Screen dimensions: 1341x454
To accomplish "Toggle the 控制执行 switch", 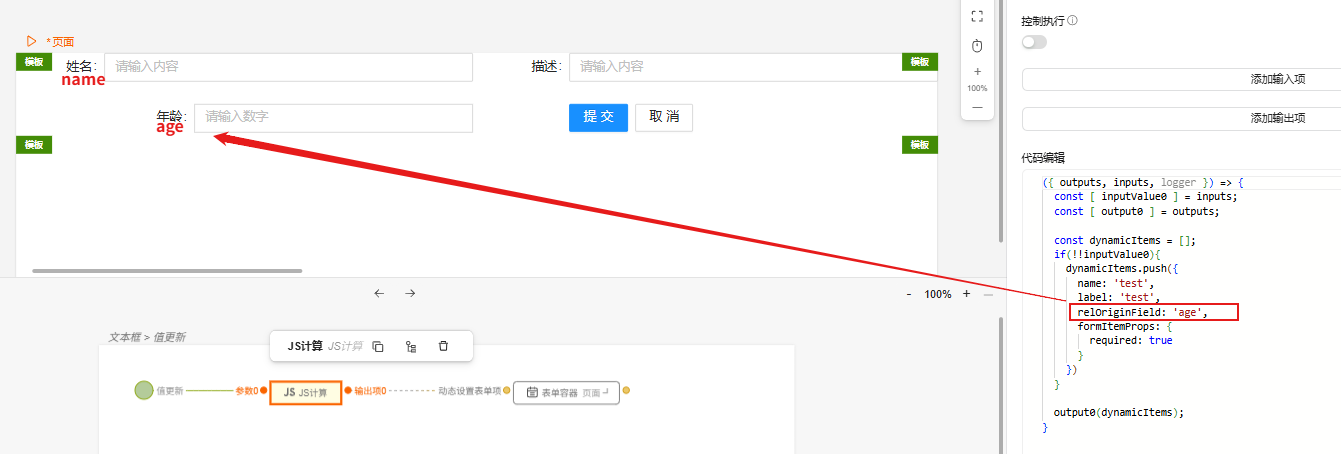I will tap(1034, 42).
